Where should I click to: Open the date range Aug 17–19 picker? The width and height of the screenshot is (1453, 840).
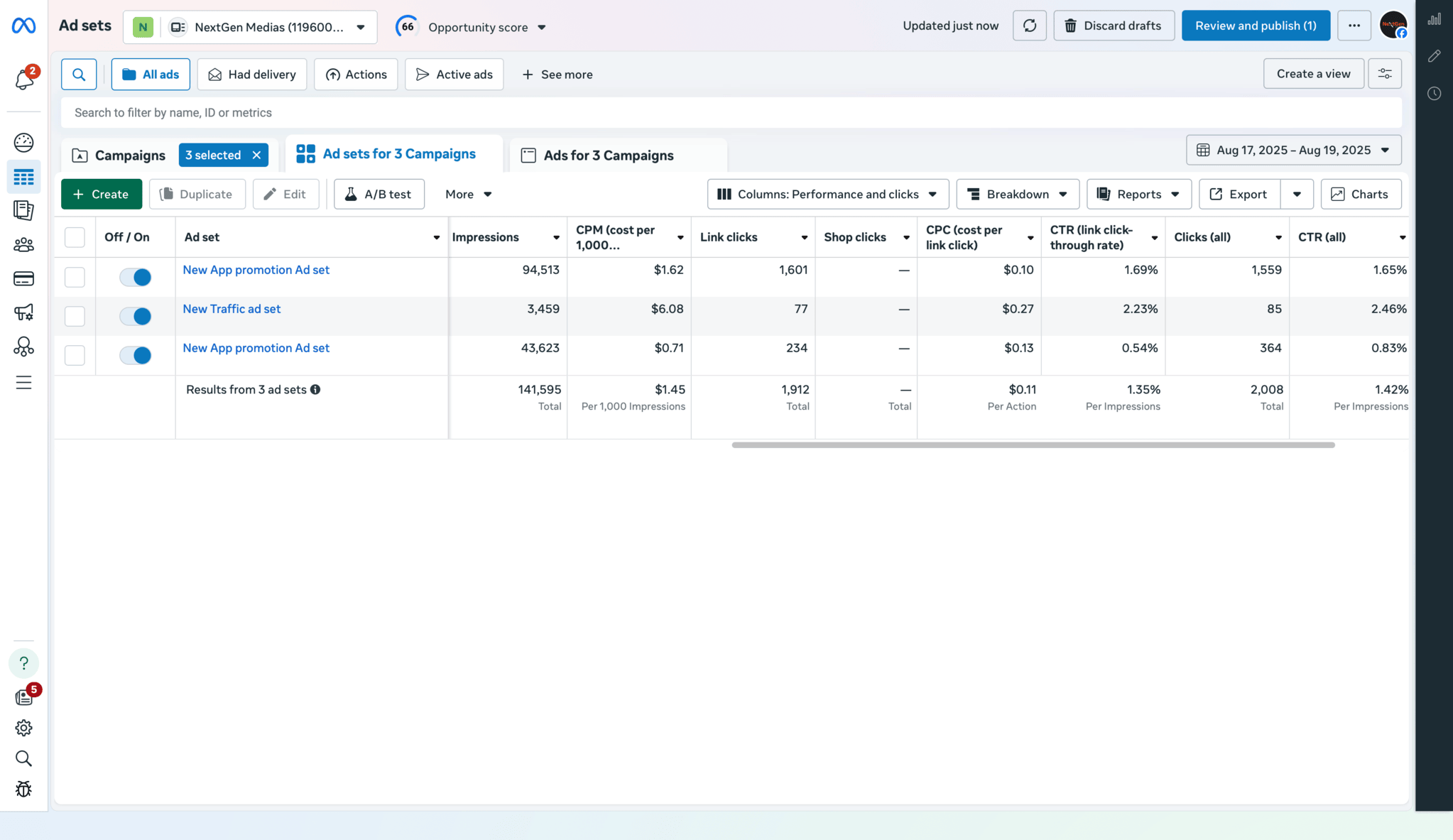point(1293,151)
